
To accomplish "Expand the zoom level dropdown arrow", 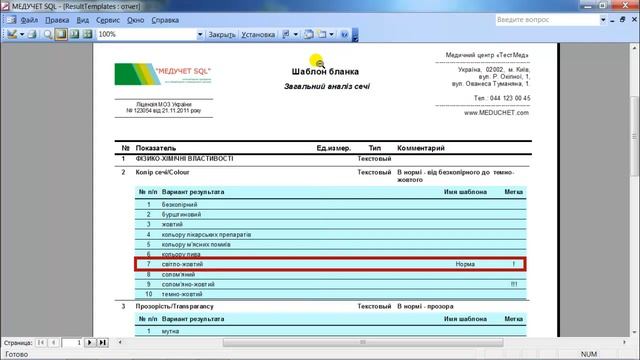I will click(200, 35).
